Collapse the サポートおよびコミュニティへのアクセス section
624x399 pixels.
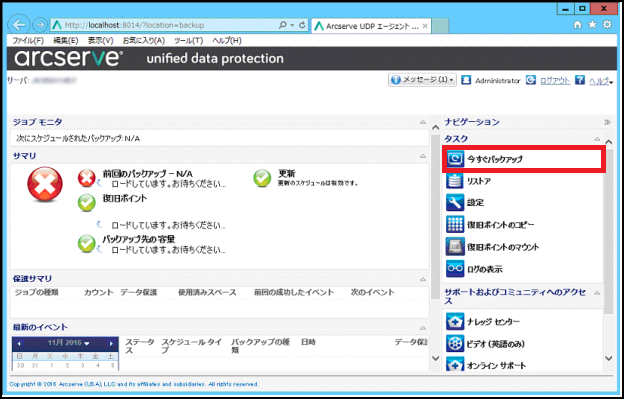[x=597, y=293]
